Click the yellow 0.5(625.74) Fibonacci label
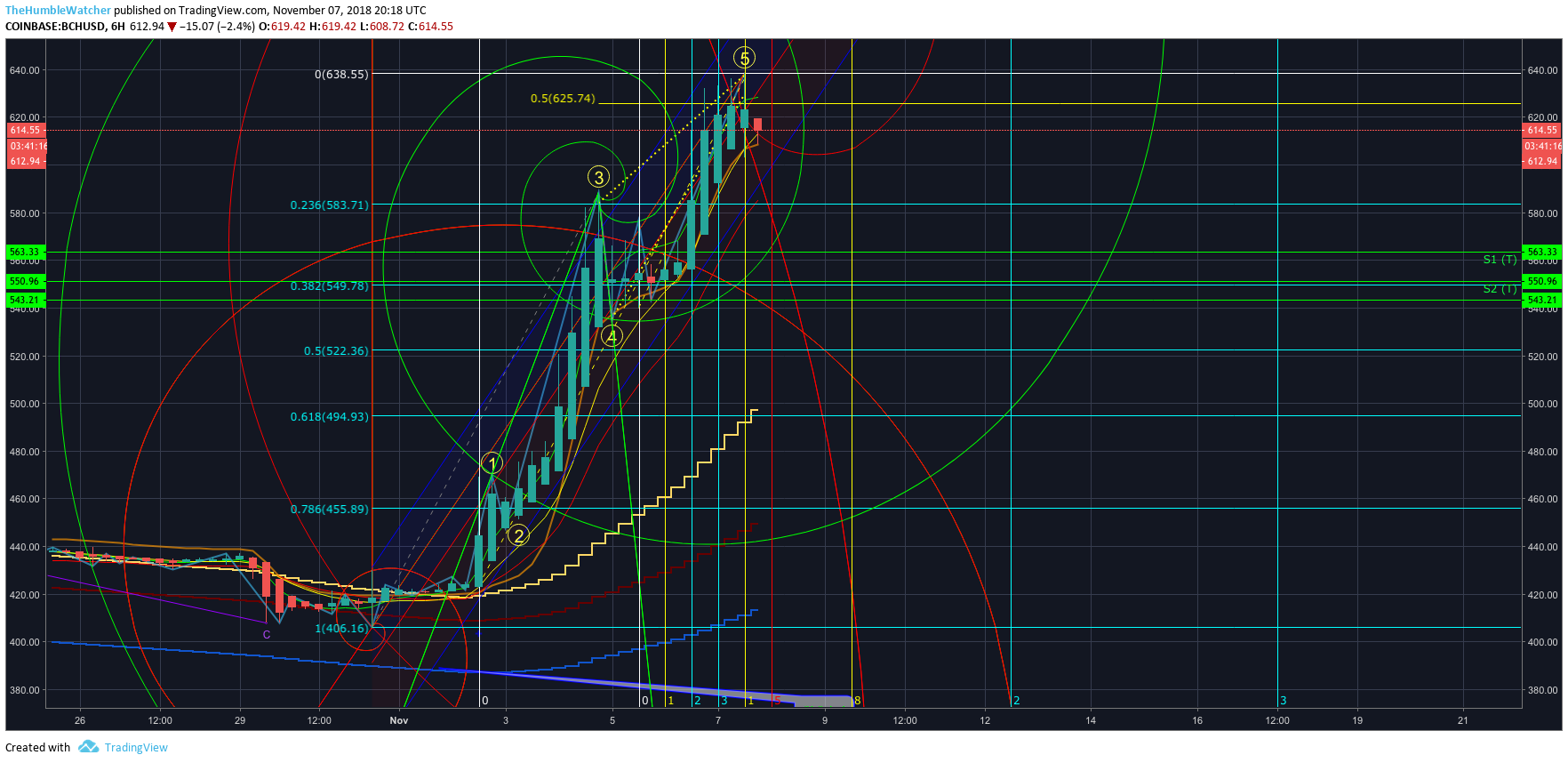The height and width of the screenshot is (763, 1568). pyautogui.click(x=563, y=99)
